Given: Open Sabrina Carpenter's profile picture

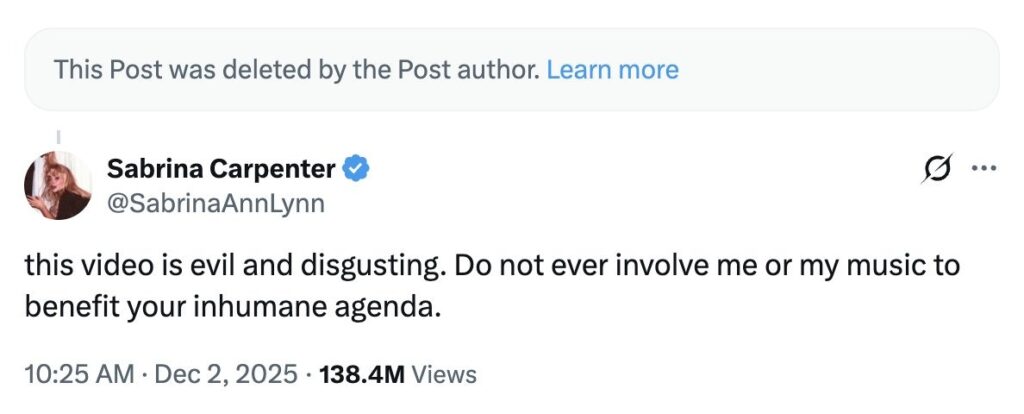Looking at the screenshot, I should pyautogui.click(x=58, y=186).
